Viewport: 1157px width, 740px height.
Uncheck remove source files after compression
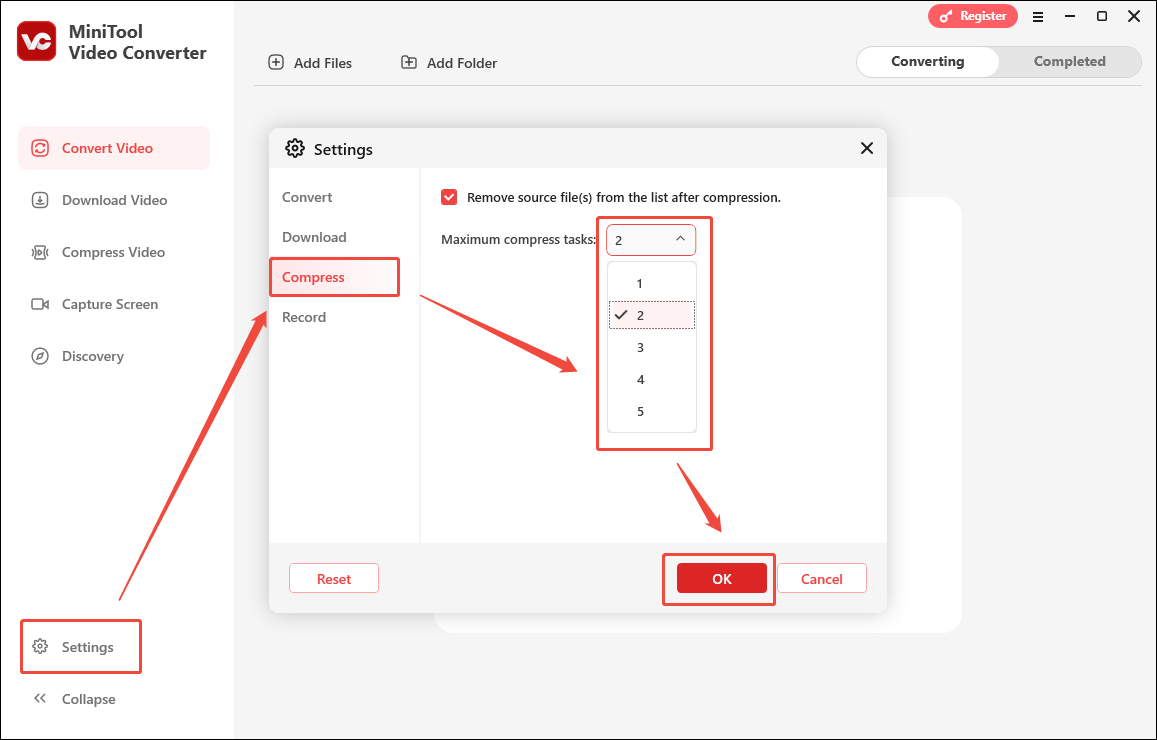449,196
